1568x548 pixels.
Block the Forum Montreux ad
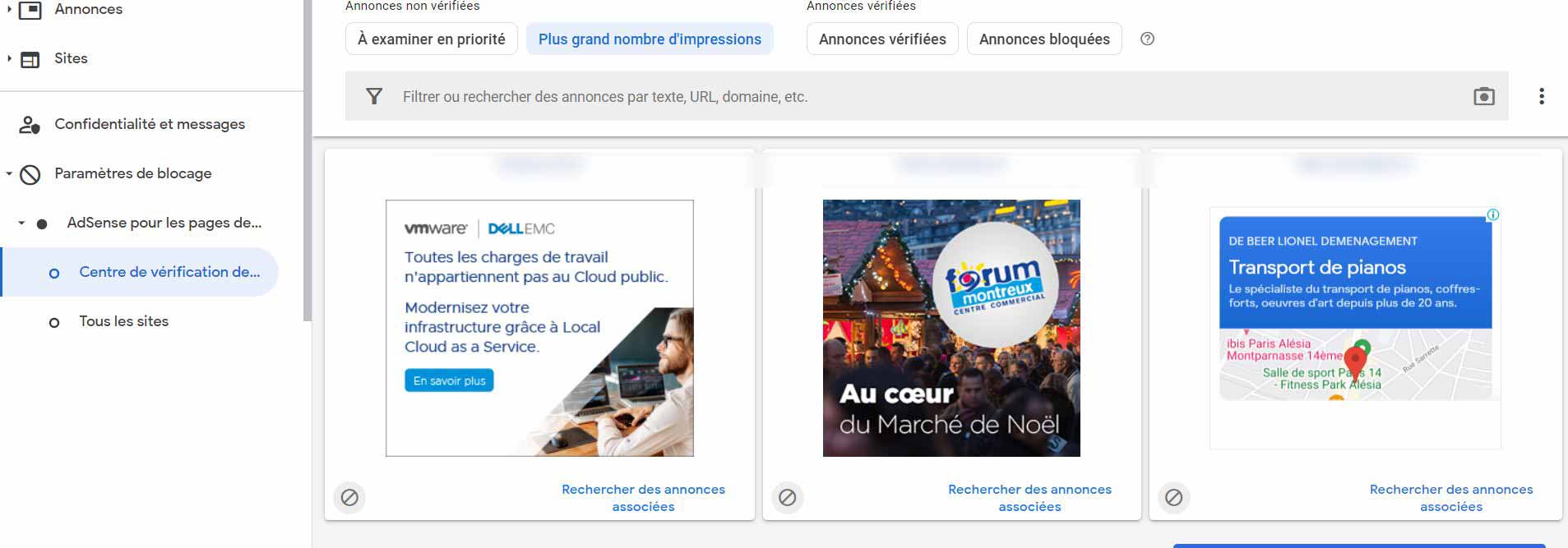tap(787, 497)
